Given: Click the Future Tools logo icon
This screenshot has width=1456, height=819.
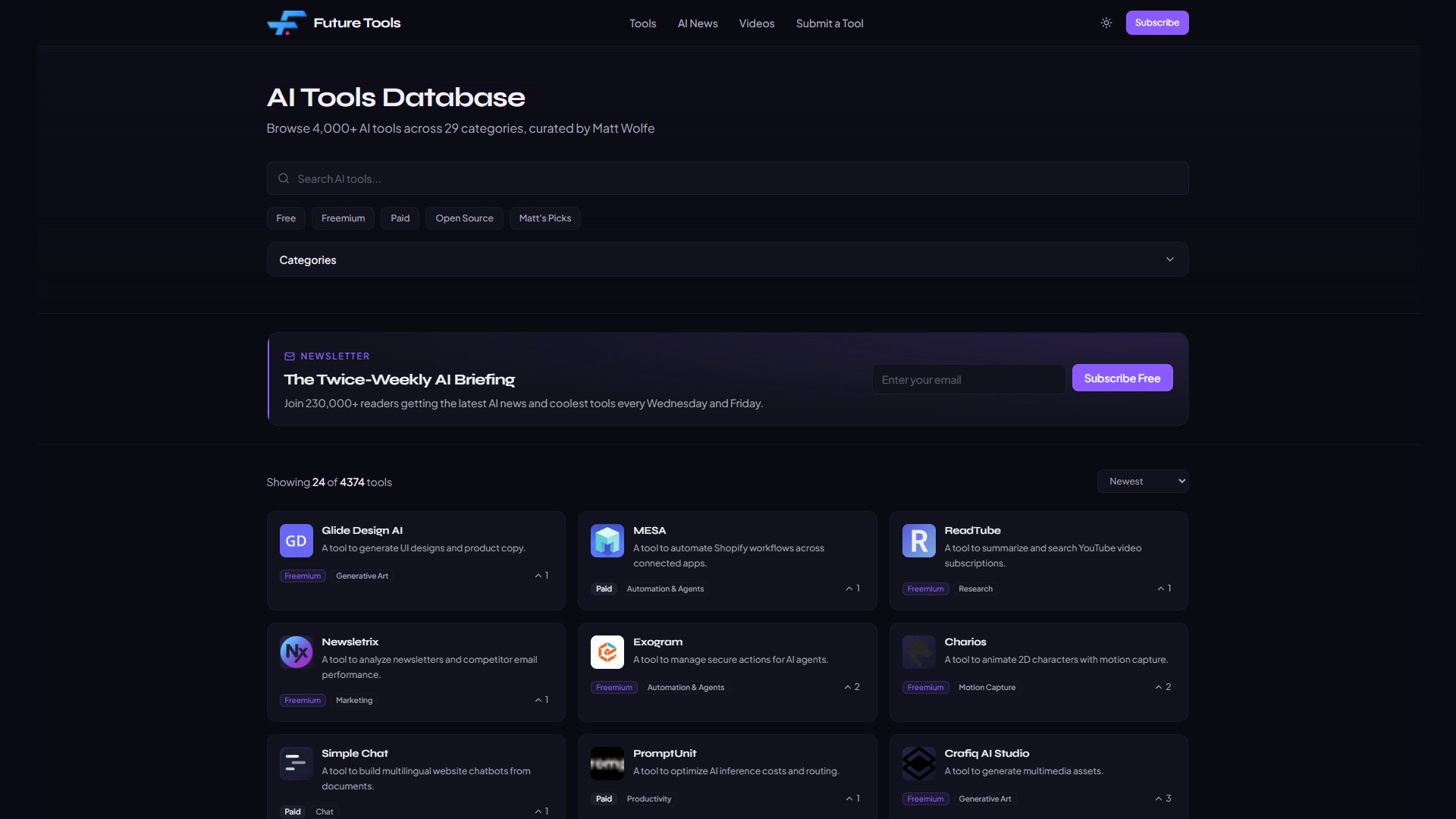Looking at the screenshot, I should [287, 23].
